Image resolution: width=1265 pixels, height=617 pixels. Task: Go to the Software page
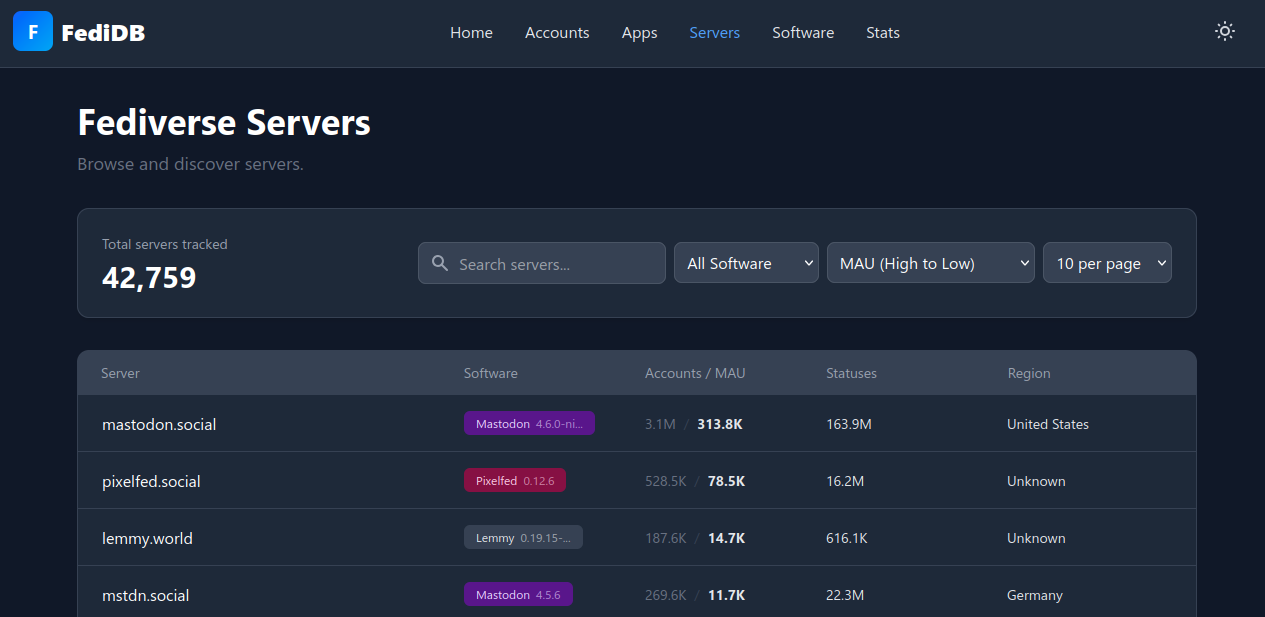pyautogui.click(x=803, y=32)
